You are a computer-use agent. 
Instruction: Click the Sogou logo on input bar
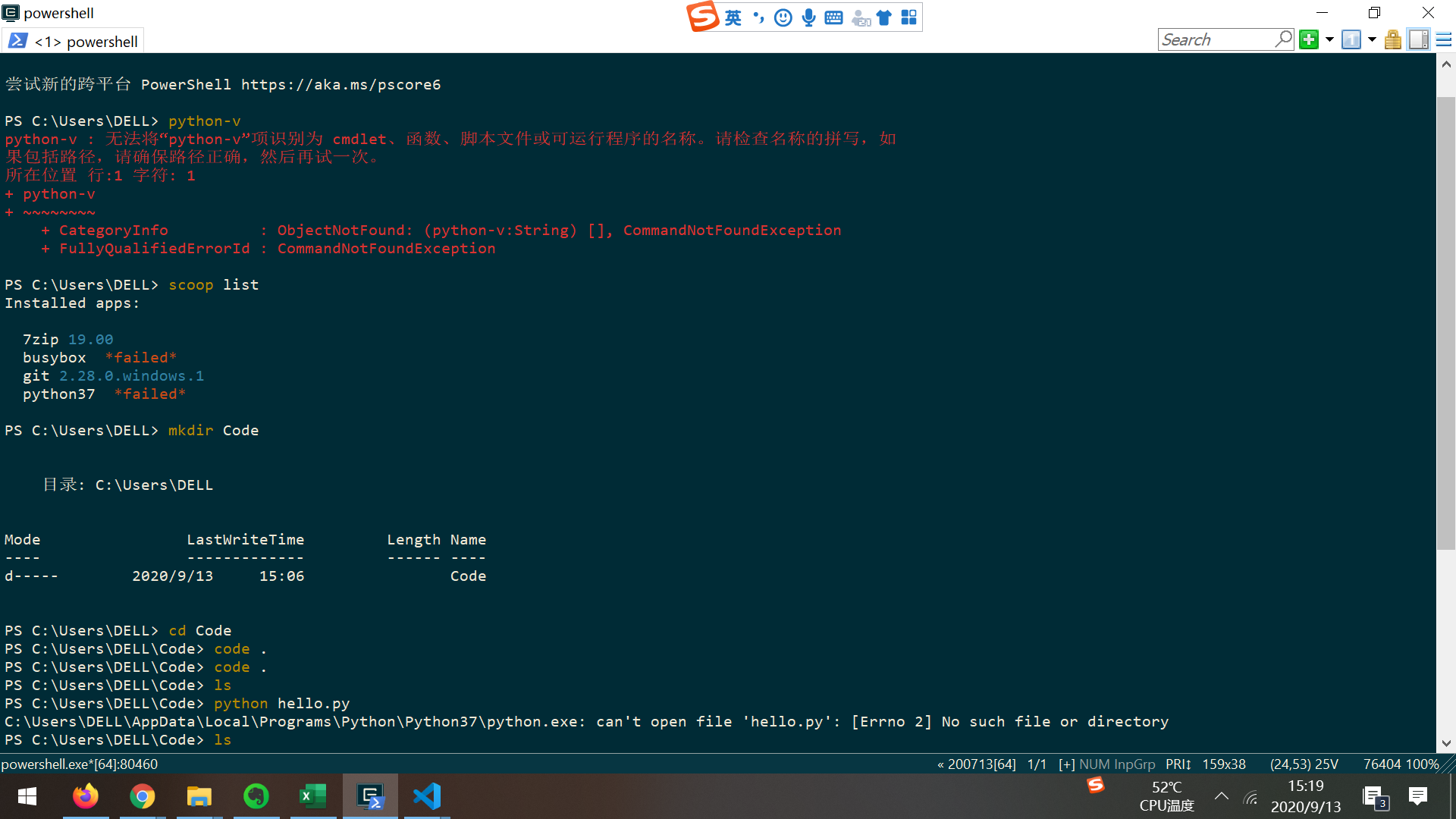coord(702,17)
